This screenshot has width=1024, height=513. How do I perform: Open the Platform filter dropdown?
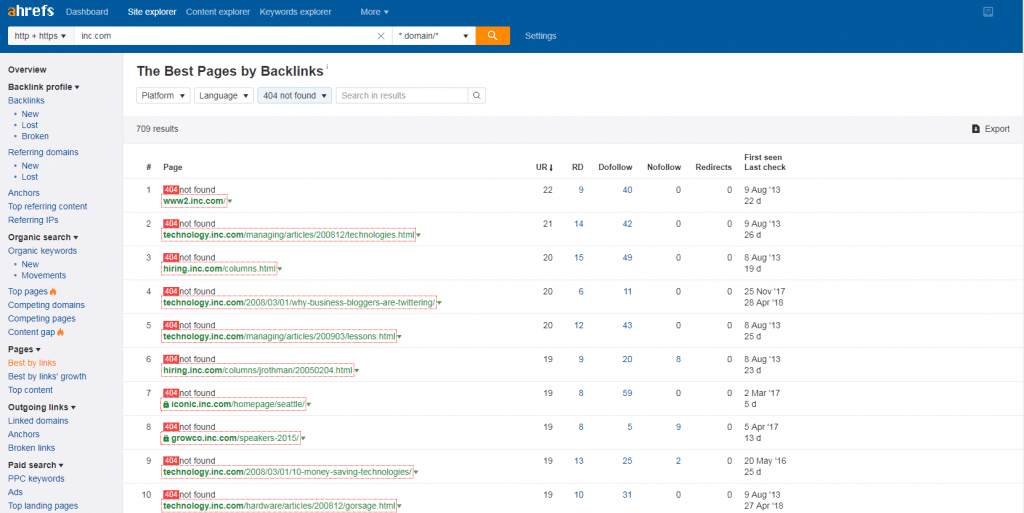163,95
